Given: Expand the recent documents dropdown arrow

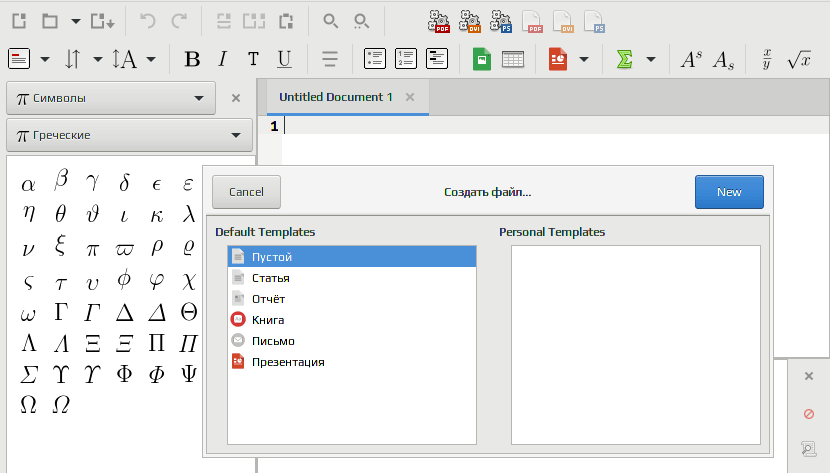Looking at the screenshot, I should pos(76,22).
